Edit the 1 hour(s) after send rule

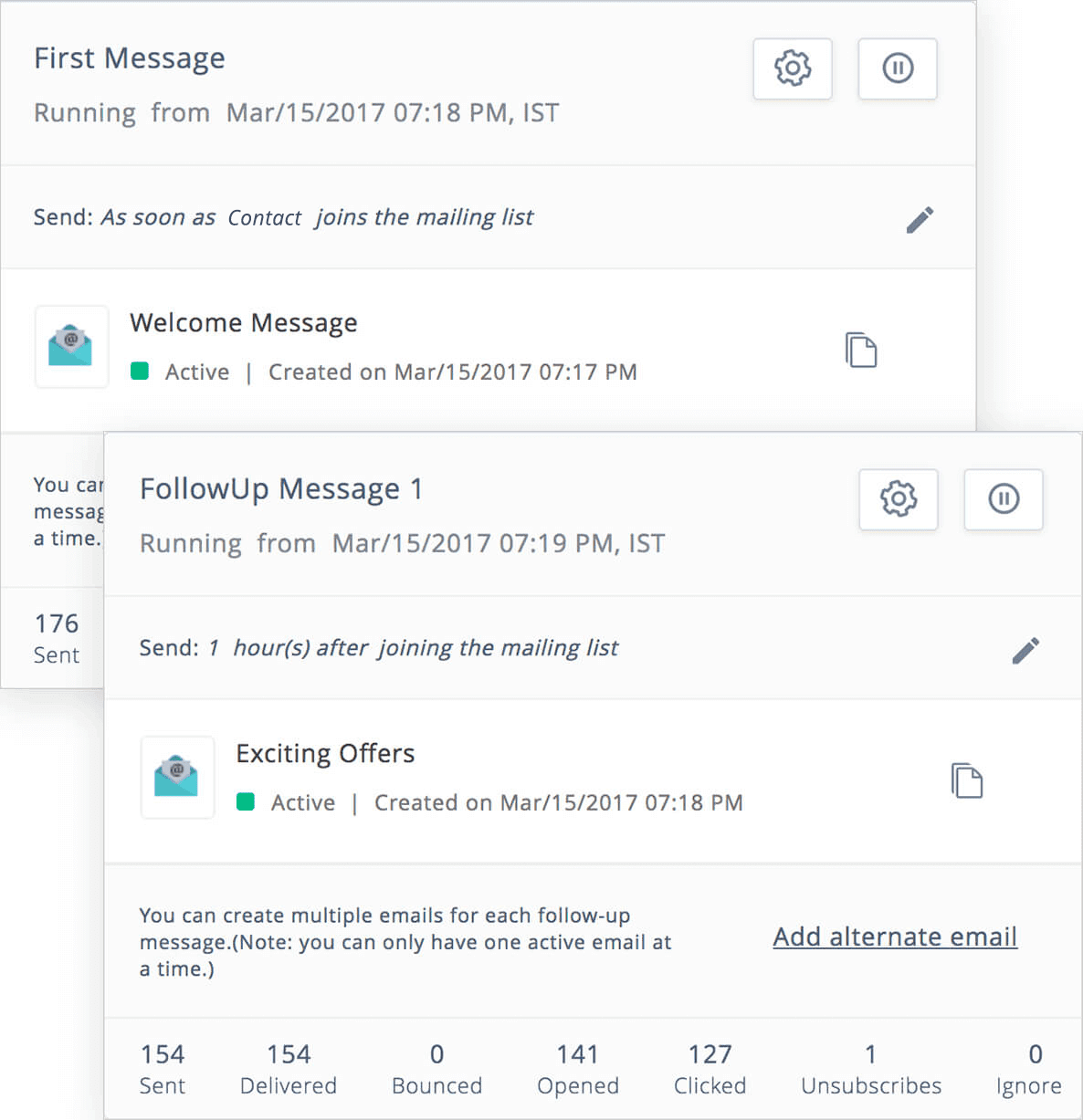click(1025, 650)
